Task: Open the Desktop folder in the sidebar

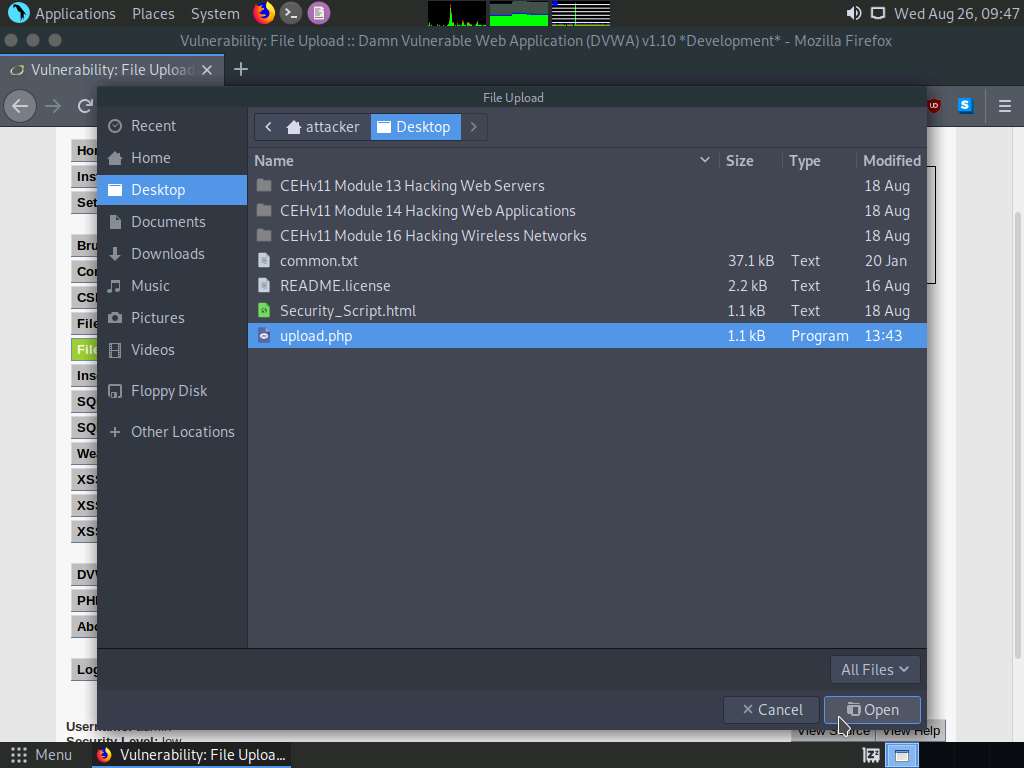Action: (x=158, y=189)
